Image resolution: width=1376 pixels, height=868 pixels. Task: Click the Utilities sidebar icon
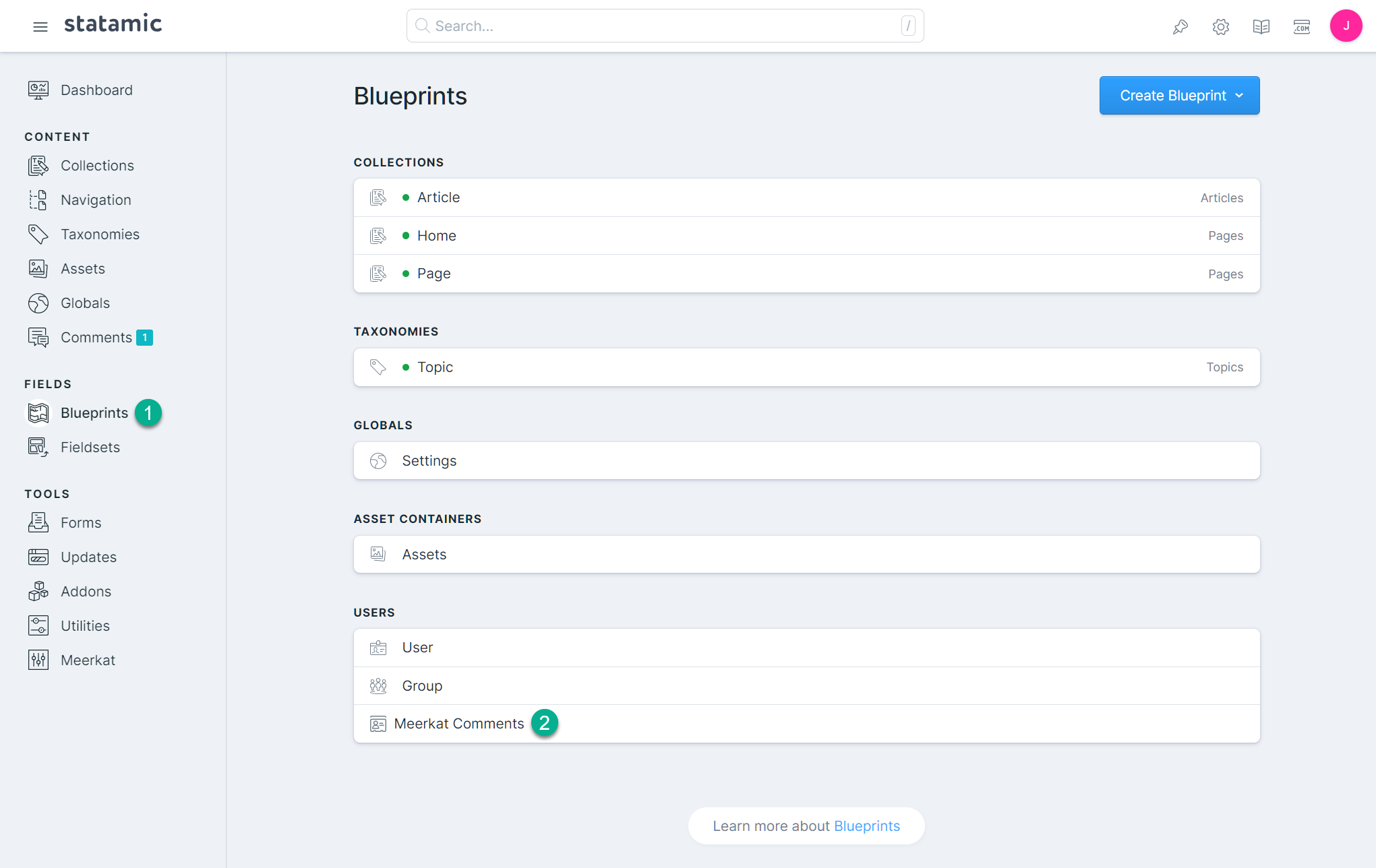(38, 626)
